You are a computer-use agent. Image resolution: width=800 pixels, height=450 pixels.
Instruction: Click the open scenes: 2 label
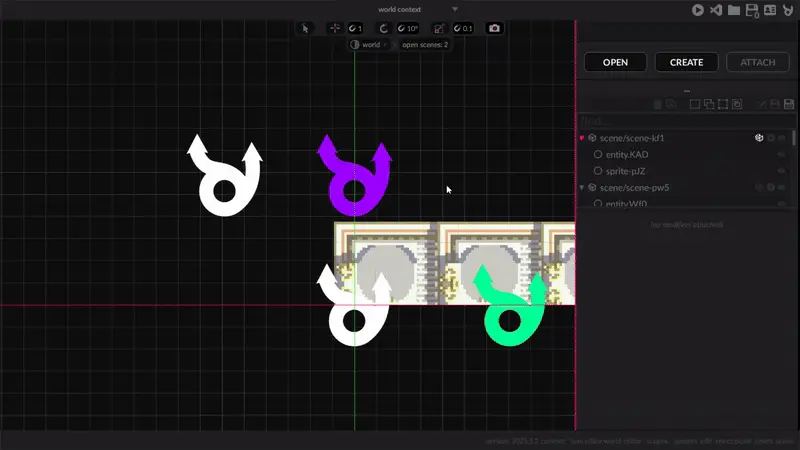pyautogui.click(x=425, y=45)
